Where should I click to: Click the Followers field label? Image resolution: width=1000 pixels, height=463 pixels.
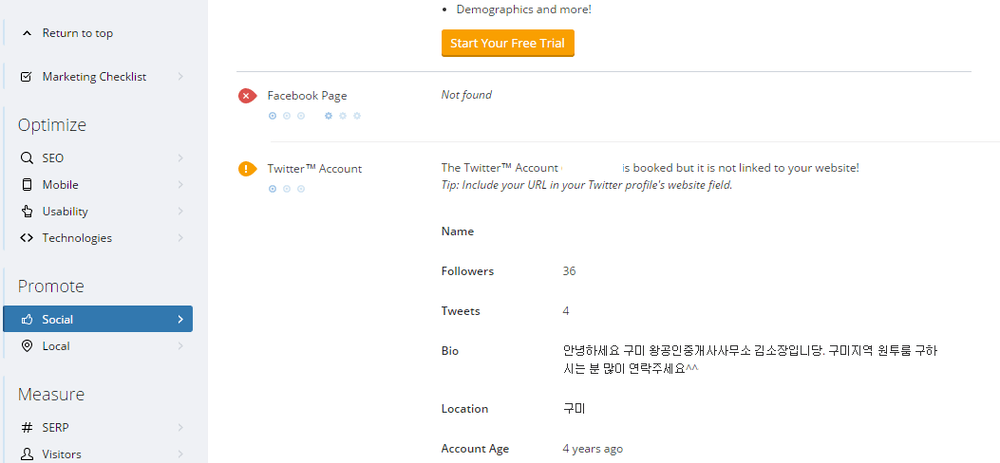click(467, 271)
